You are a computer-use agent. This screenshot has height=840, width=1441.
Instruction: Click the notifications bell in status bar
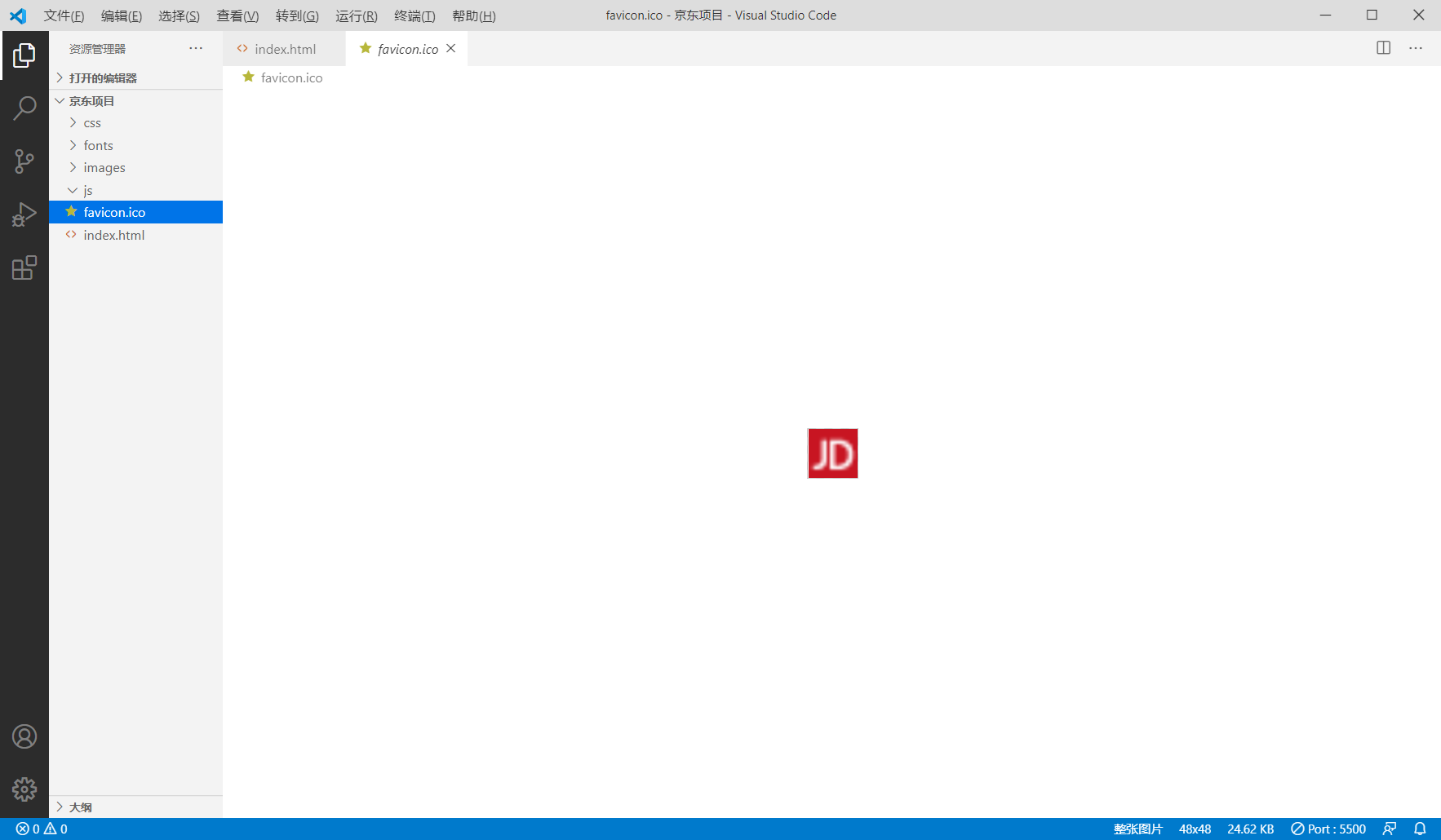[1420, 829]
